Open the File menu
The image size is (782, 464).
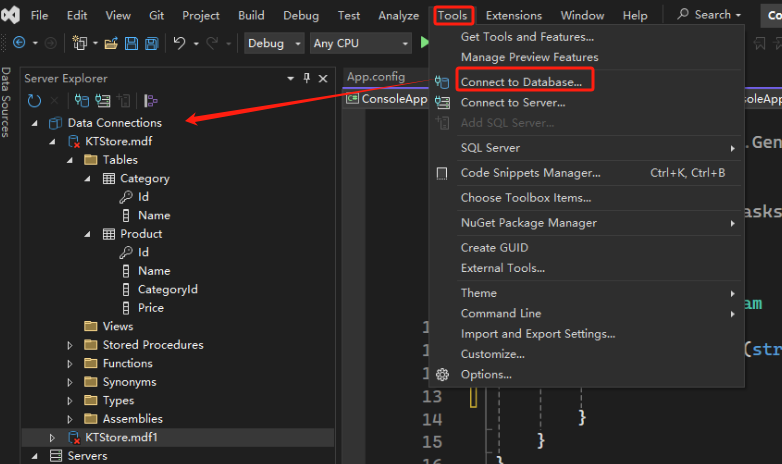pyautogui.click(x=39, y=15)
